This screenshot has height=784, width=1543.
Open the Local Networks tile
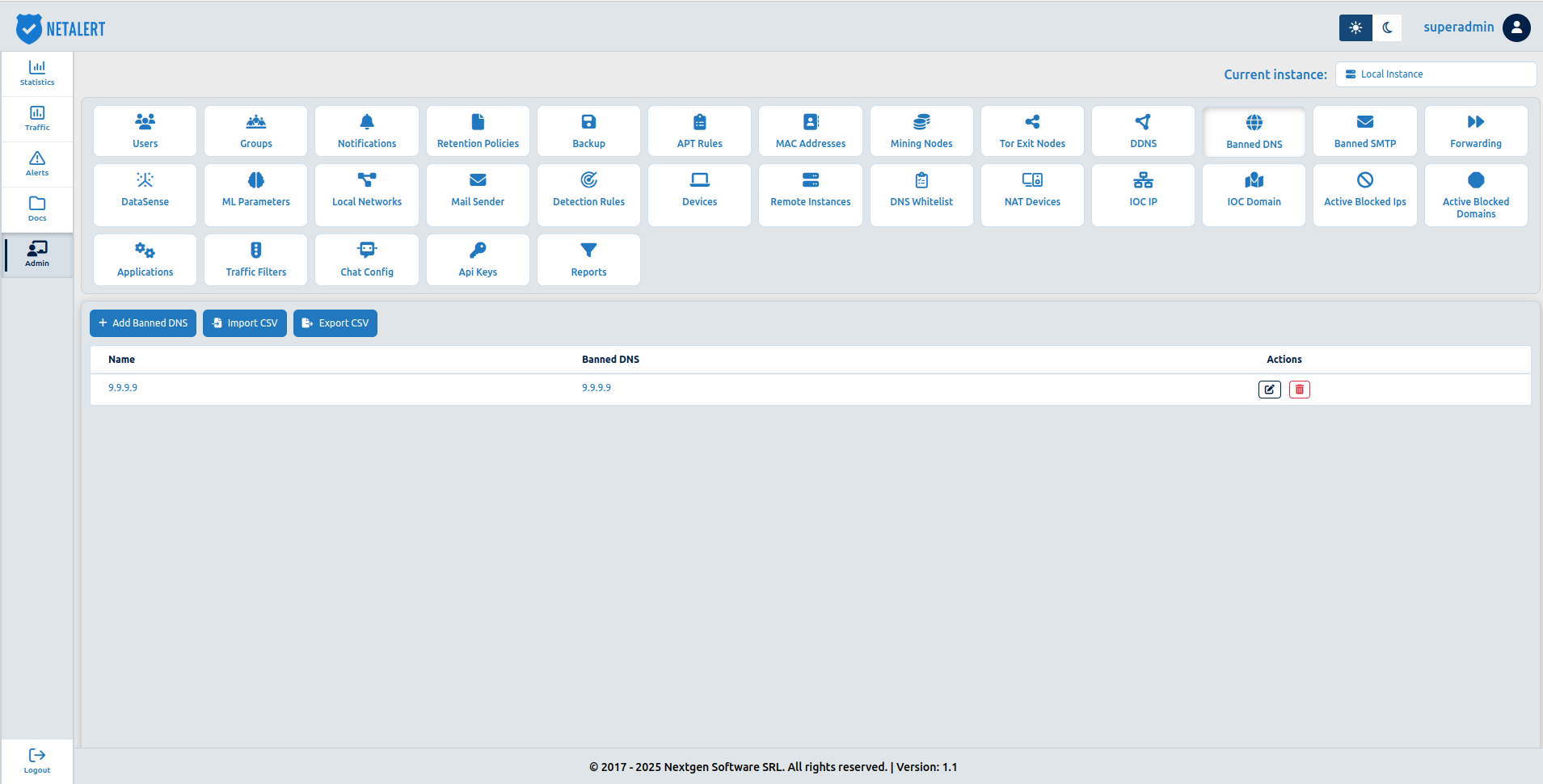click(x=367, y=195)
